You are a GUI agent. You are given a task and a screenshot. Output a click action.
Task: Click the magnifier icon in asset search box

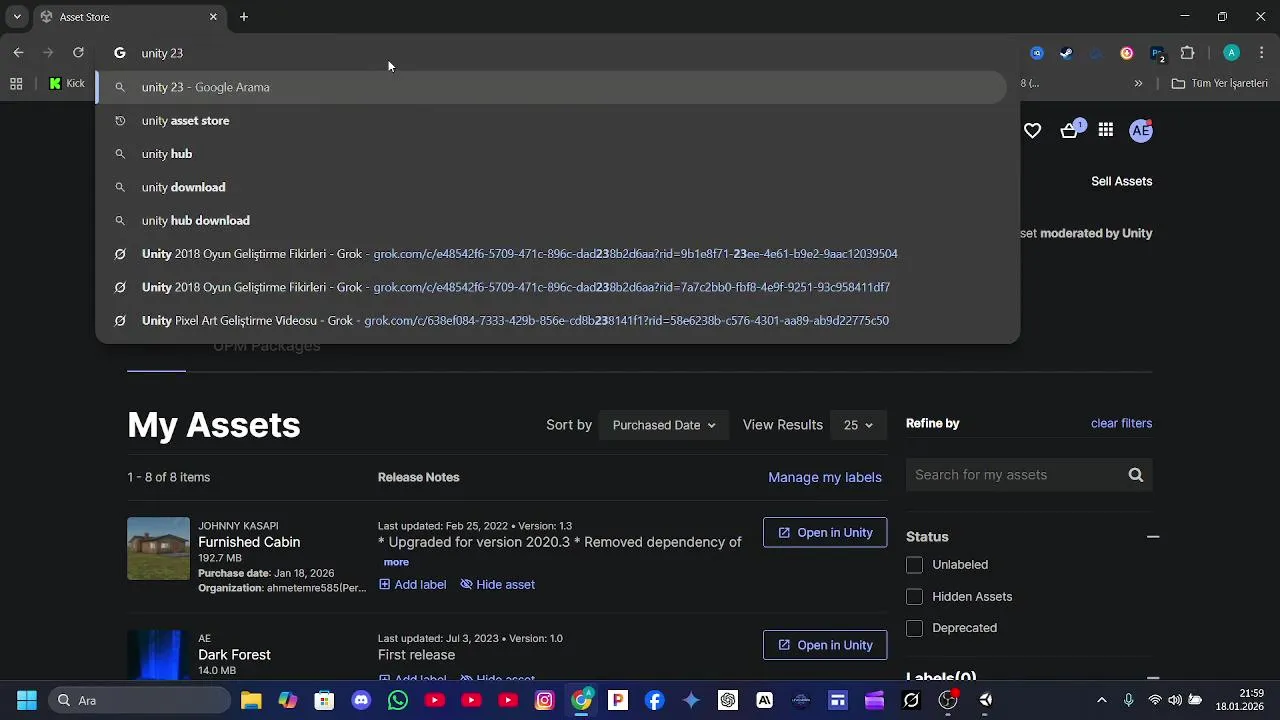[x=1136, y=475]
